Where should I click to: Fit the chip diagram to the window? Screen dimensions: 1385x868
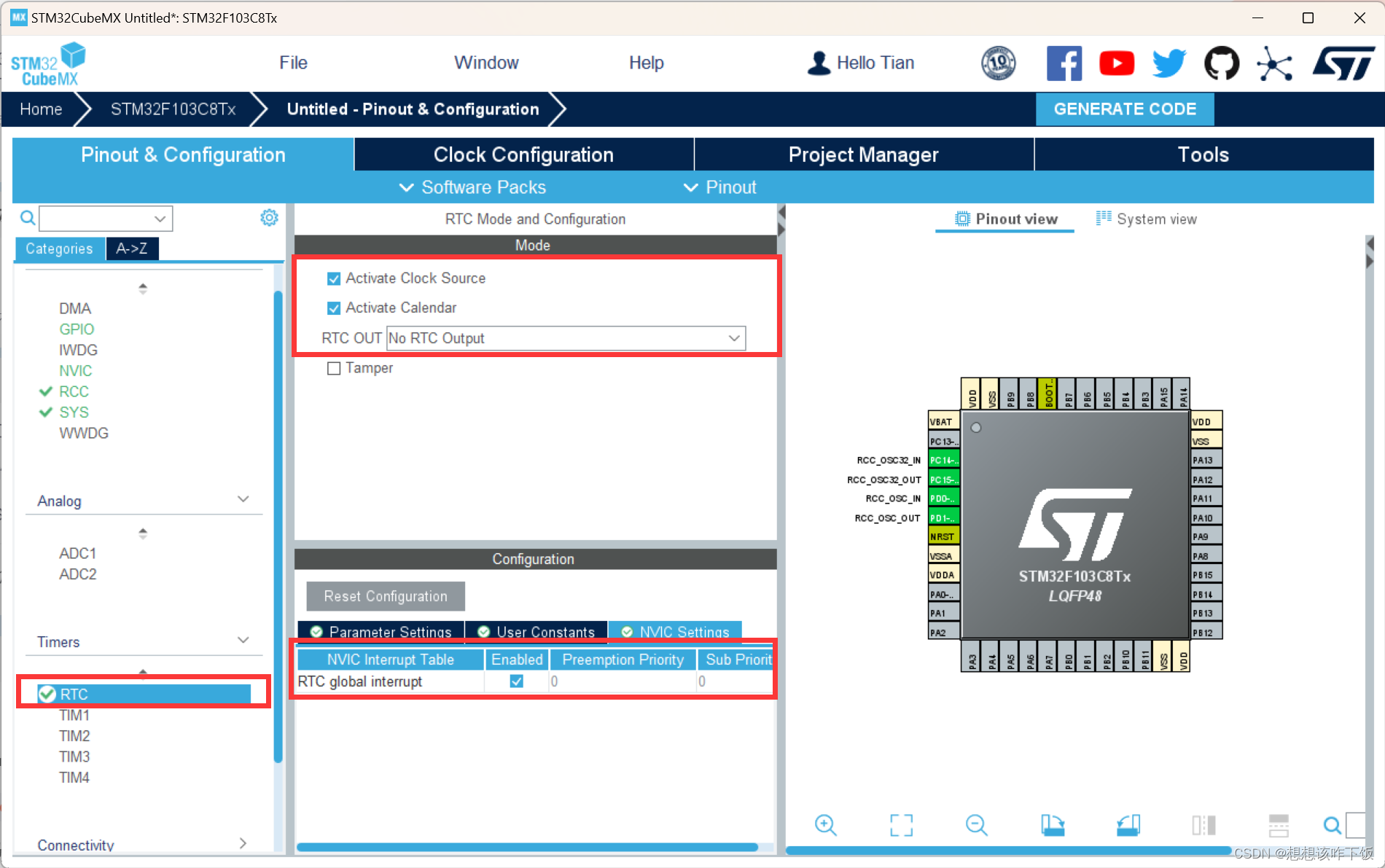902,825
